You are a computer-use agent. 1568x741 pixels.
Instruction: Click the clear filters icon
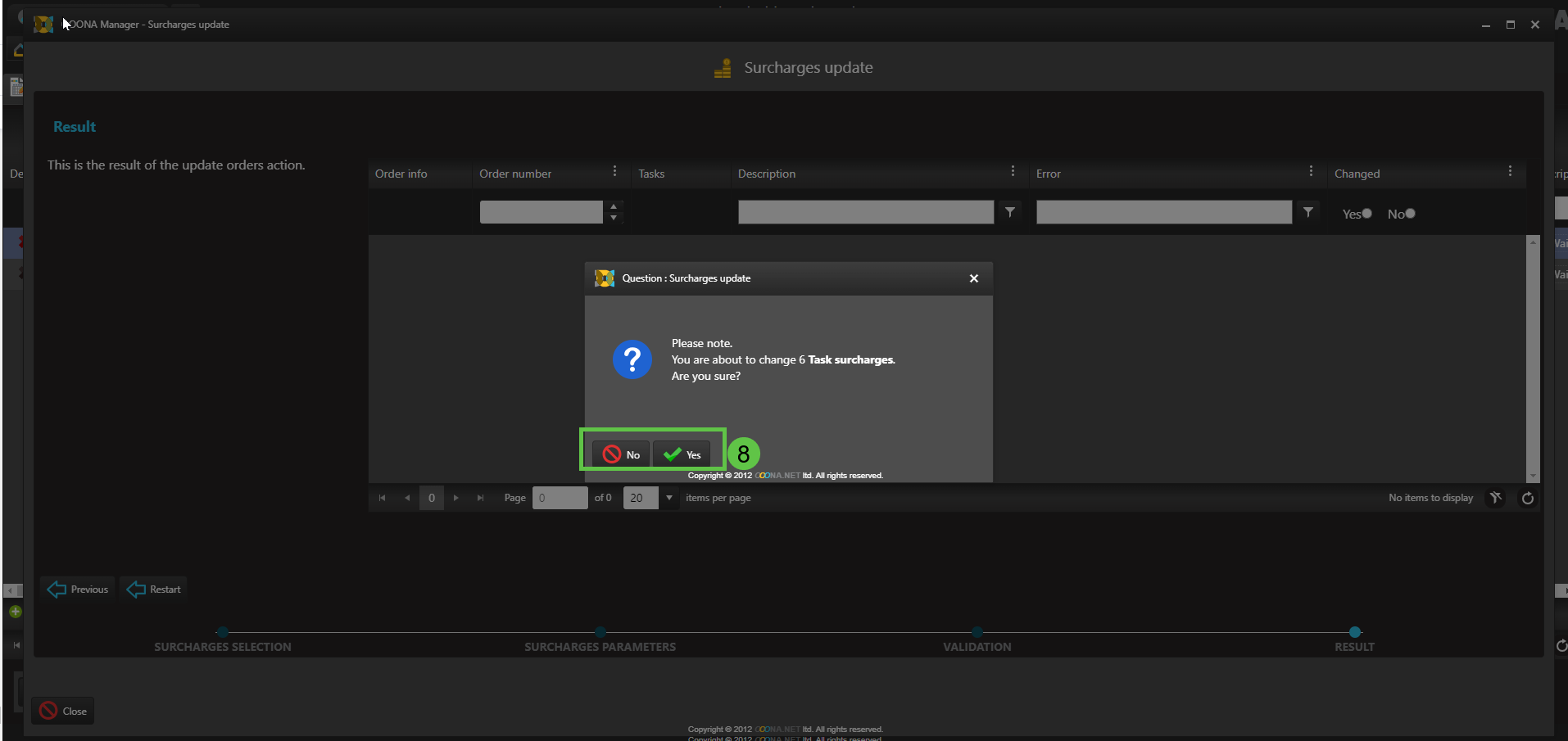pos(1495,498)
